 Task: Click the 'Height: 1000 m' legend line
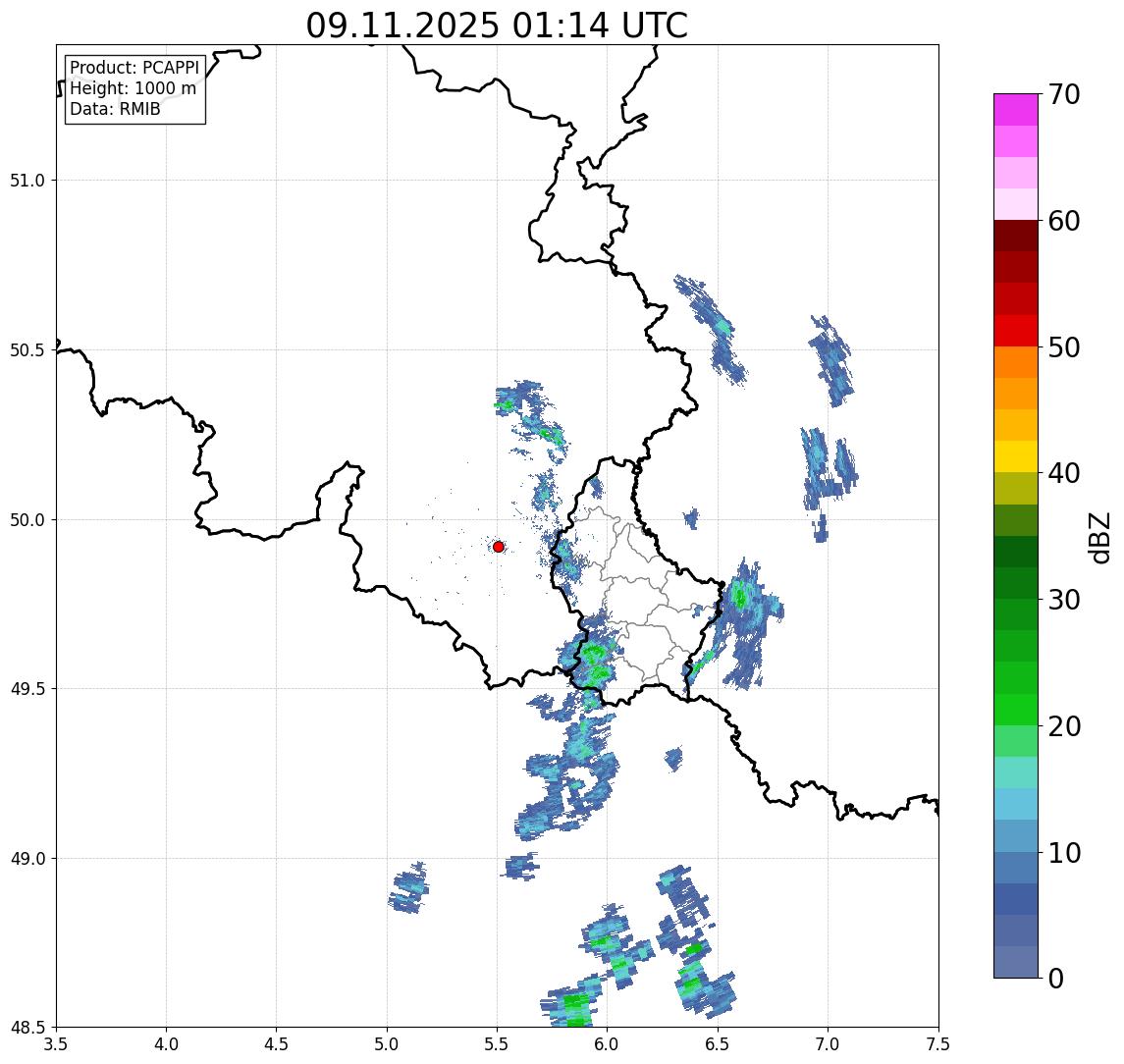pyautogui.click(x=133, y=88)
